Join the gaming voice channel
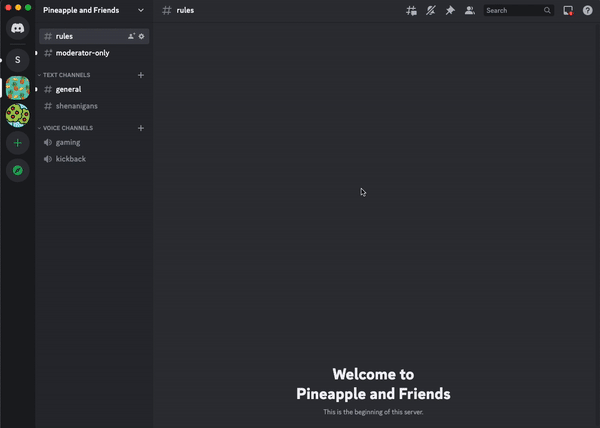Screen dimensions: 600x428 (x=94, y=142)
